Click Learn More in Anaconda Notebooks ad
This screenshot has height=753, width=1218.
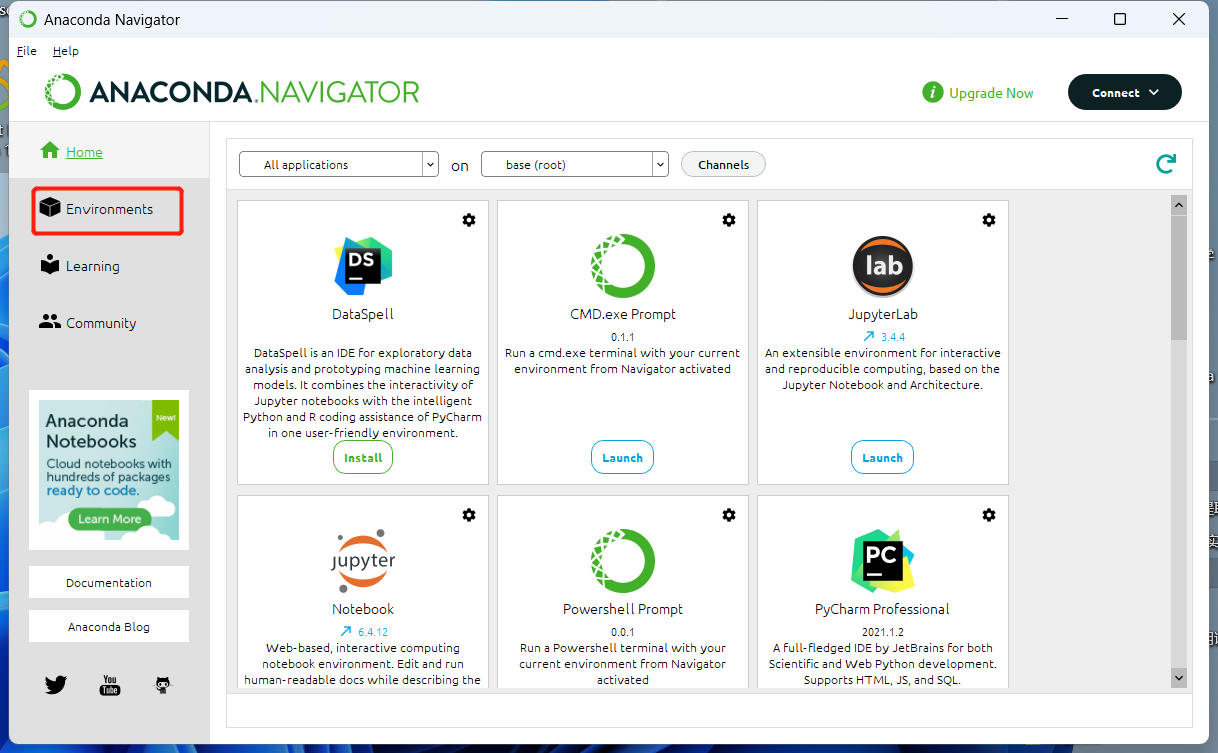110,519
